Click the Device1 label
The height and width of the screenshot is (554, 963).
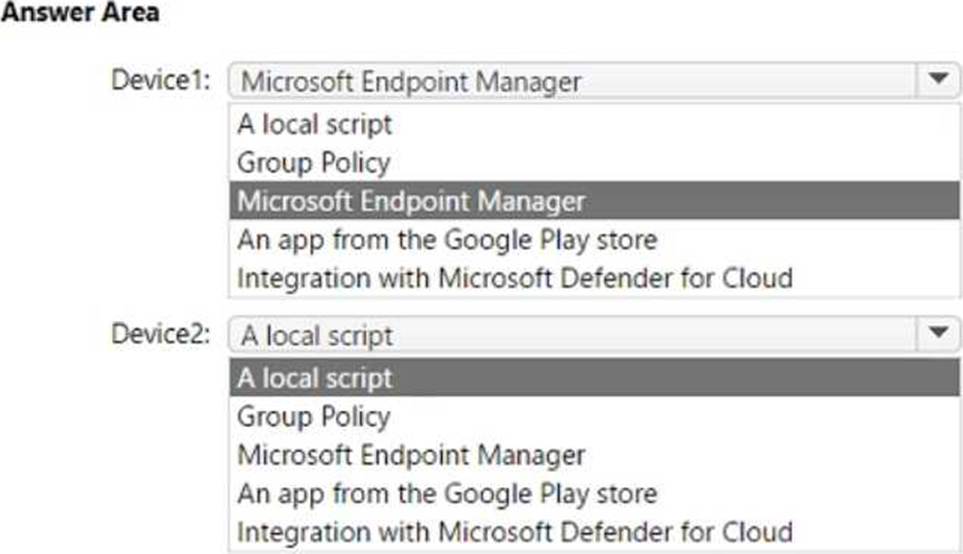click(x=161, y=80)
